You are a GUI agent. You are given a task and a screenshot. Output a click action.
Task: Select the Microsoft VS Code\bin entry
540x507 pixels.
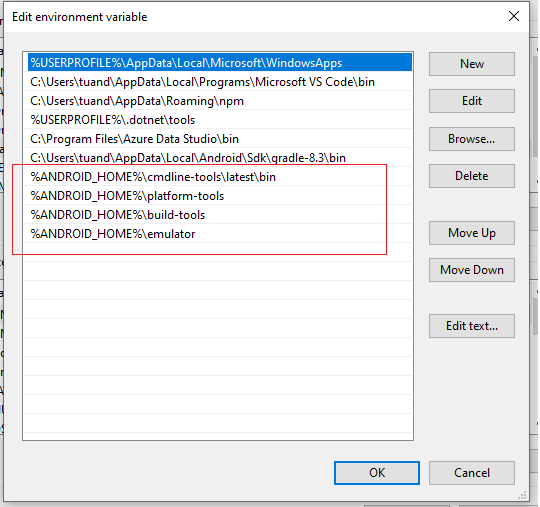[220, 82]
